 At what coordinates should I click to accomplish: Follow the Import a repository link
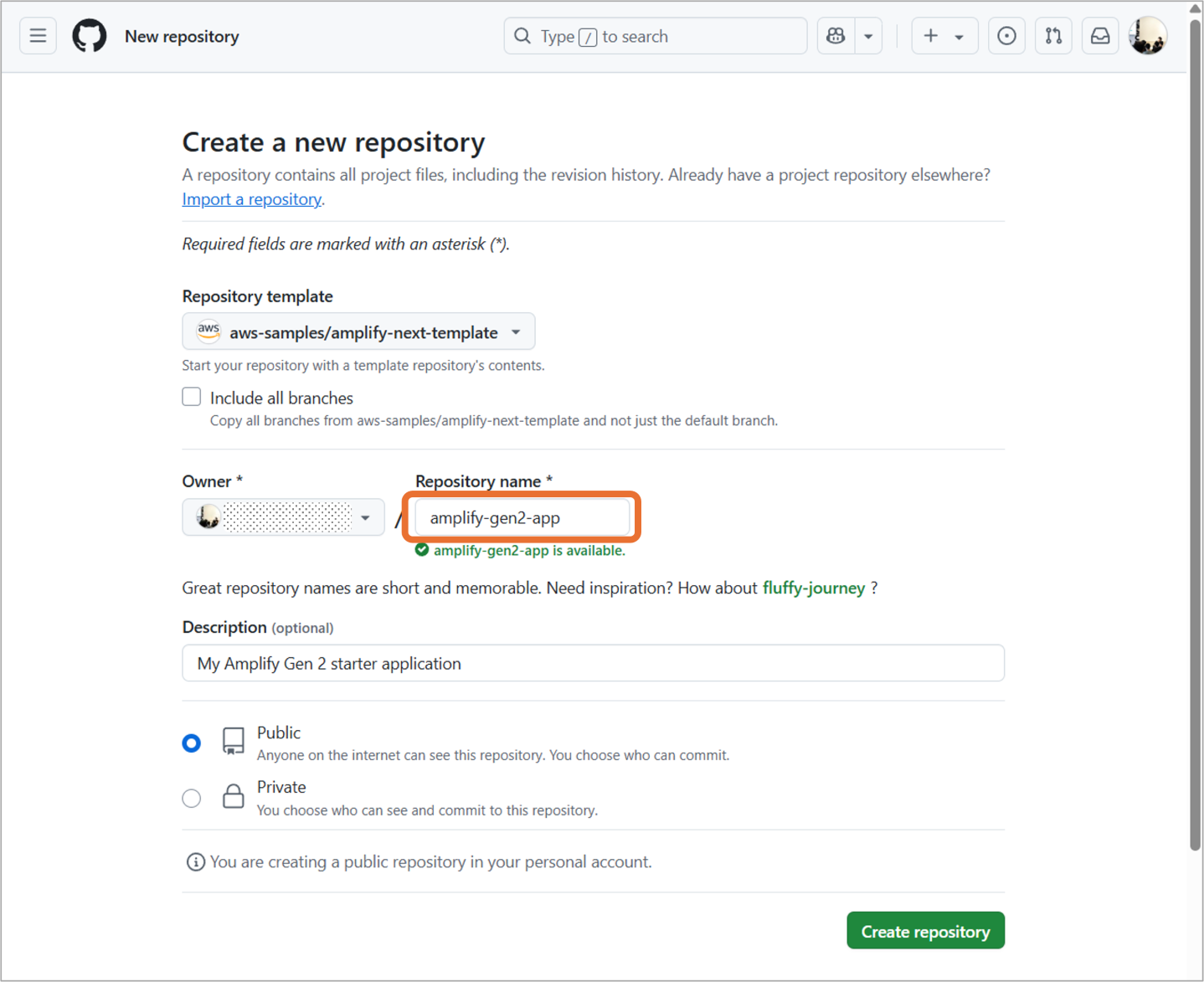(252, 199)
